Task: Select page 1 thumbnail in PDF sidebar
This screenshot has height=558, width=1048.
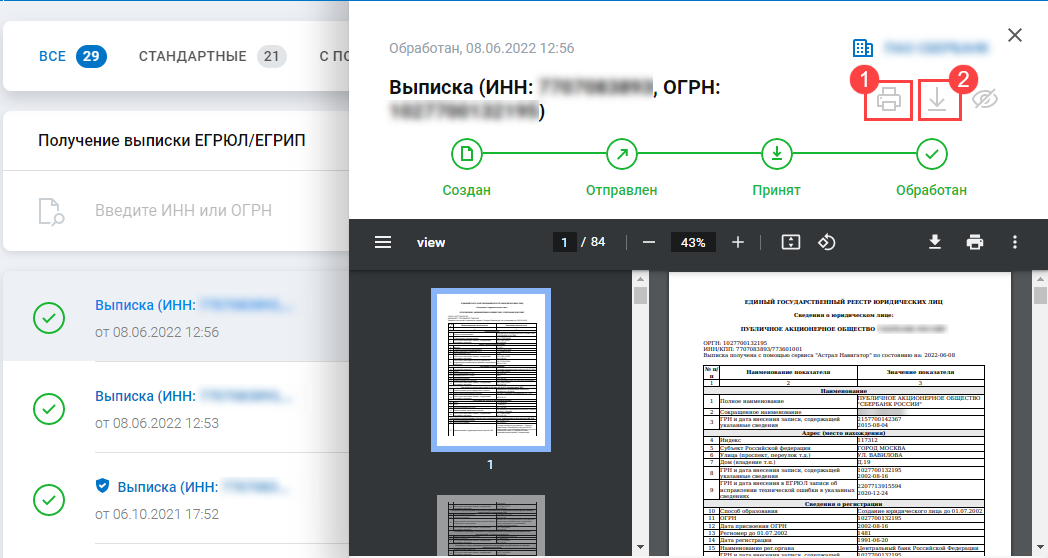Action: coord(489,369)
